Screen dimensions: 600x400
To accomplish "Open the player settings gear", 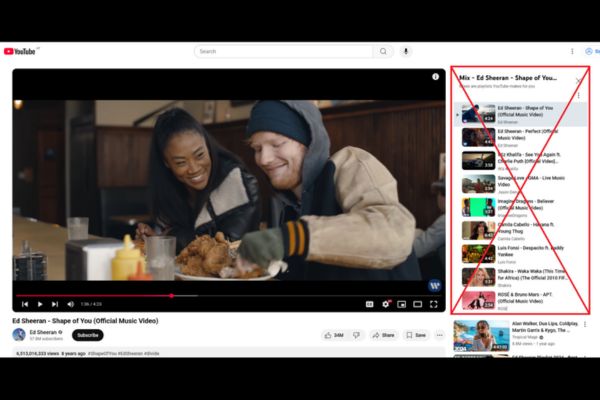I will [386, 304].
